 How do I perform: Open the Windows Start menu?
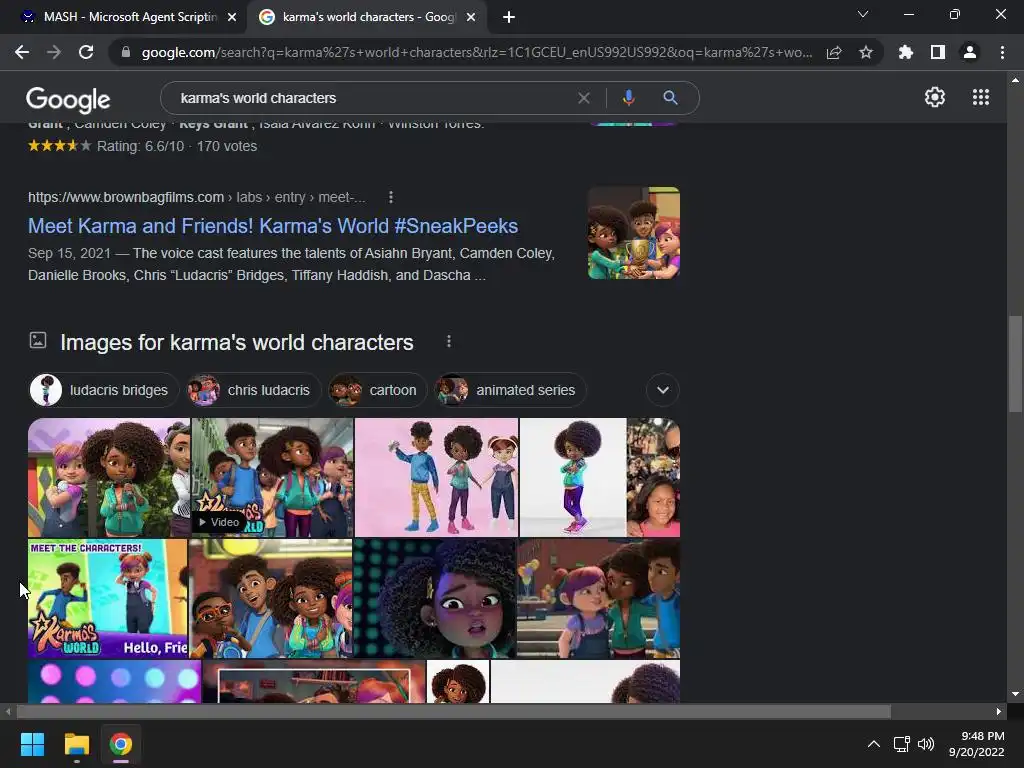coord(32,744)
